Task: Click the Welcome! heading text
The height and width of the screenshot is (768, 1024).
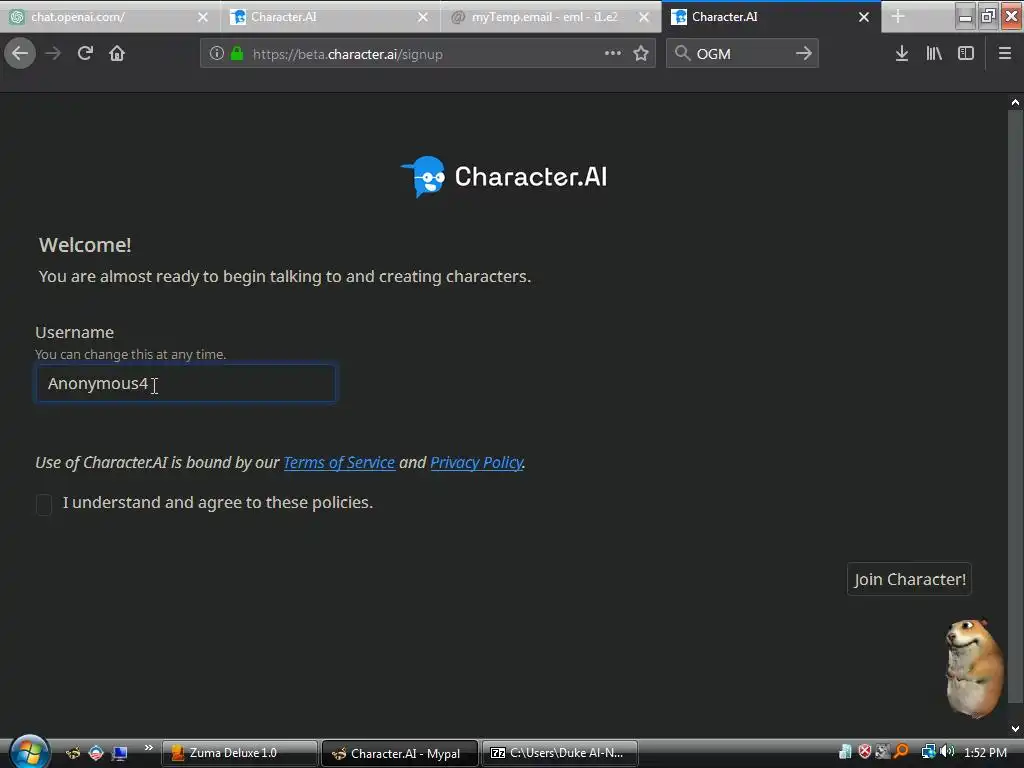Action: (85, 245)
